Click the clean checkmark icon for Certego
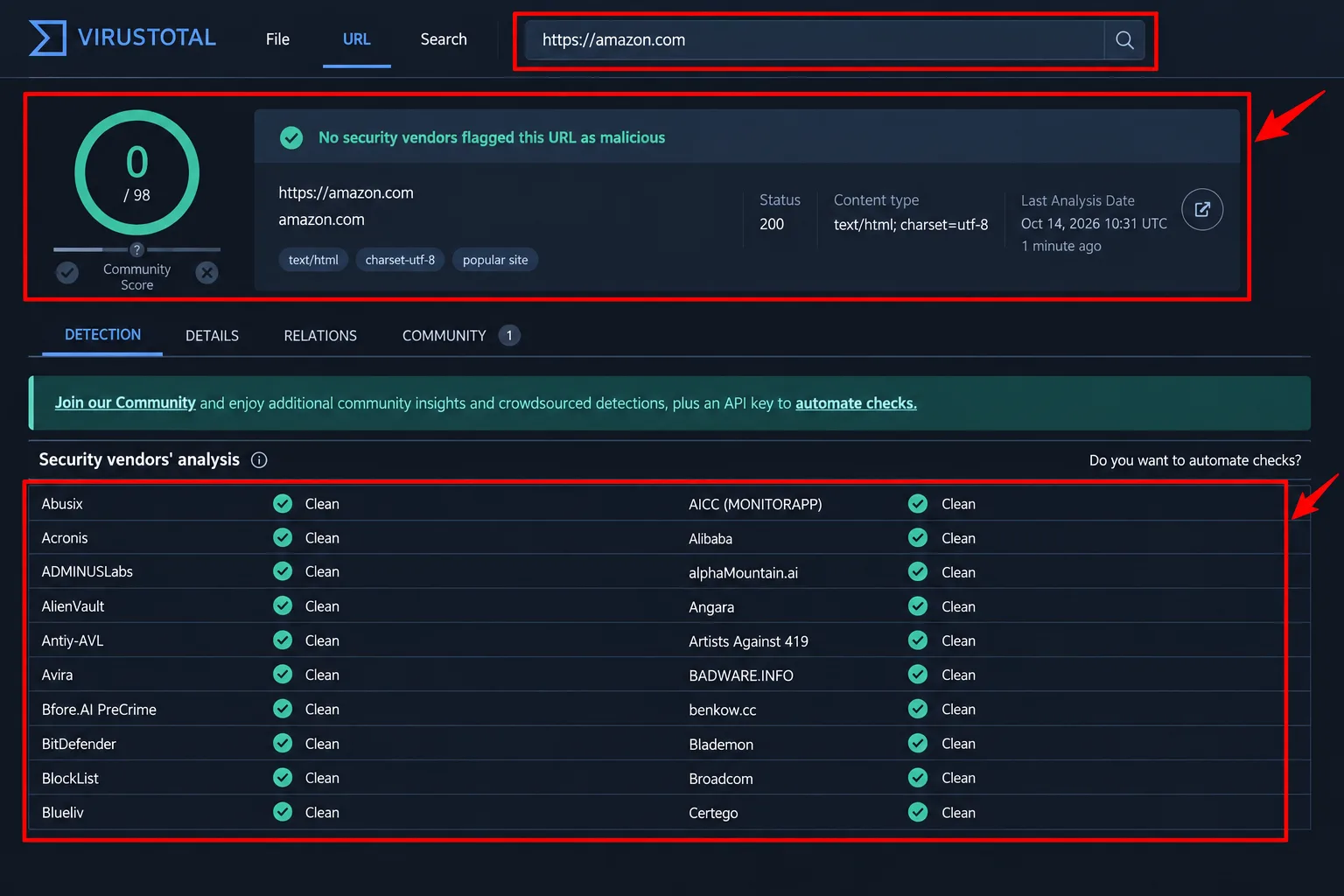The width and height of the screenshot is (1344, 896). pos(918,812)
